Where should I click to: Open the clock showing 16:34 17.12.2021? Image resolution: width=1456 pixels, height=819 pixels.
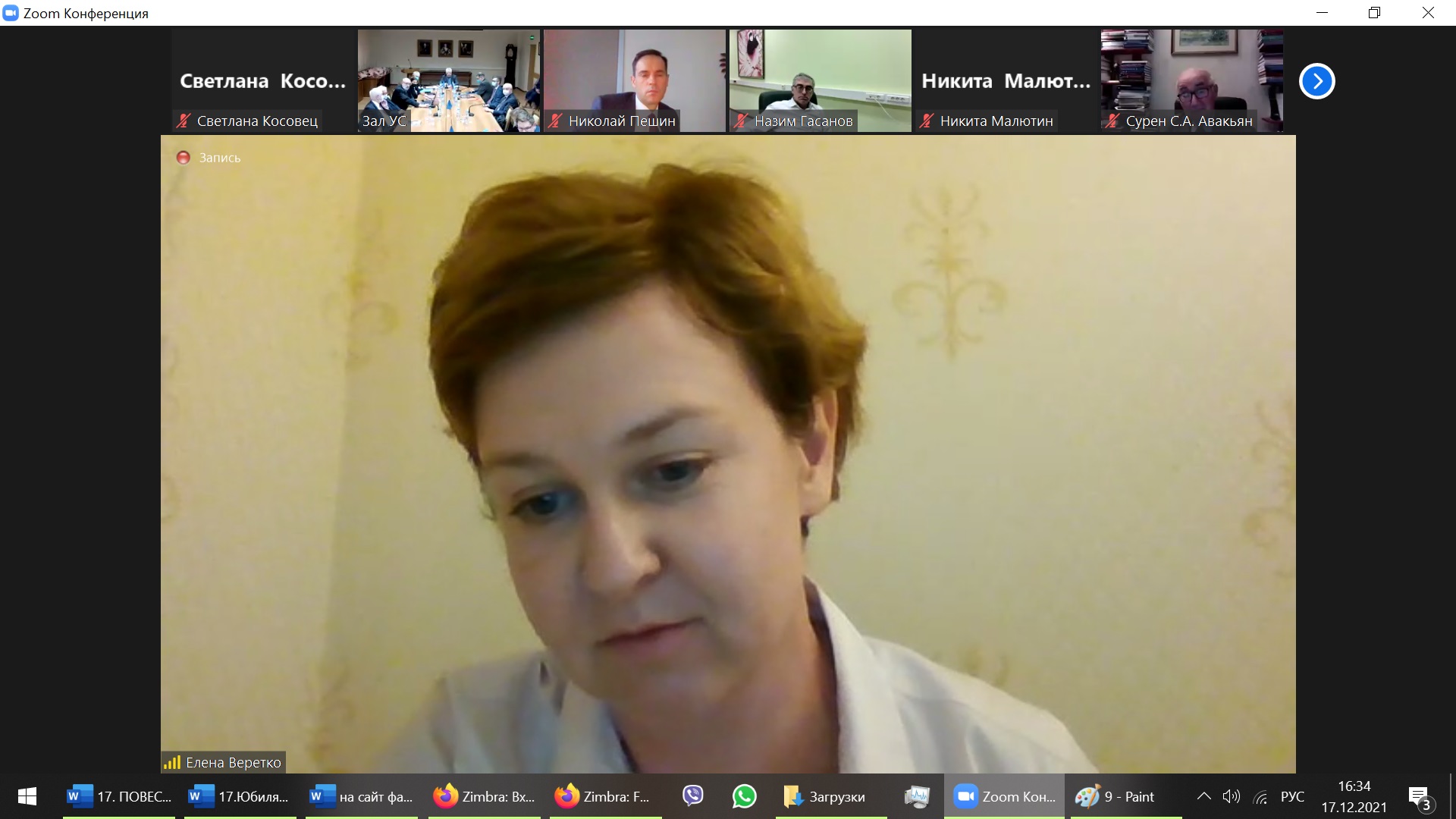1354,796
